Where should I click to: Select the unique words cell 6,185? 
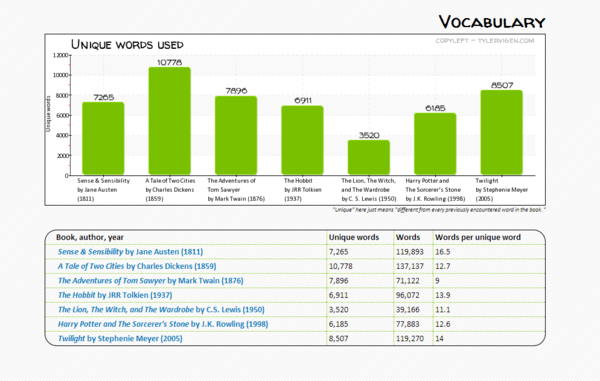click(x=339, y=324)
